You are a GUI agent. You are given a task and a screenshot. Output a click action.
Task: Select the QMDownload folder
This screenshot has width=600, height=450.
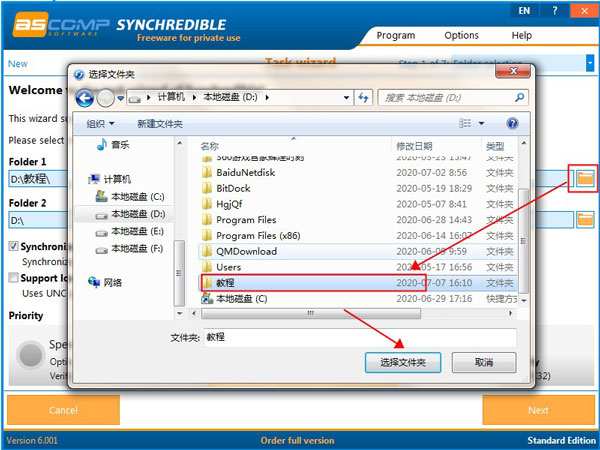click(358, 251)
